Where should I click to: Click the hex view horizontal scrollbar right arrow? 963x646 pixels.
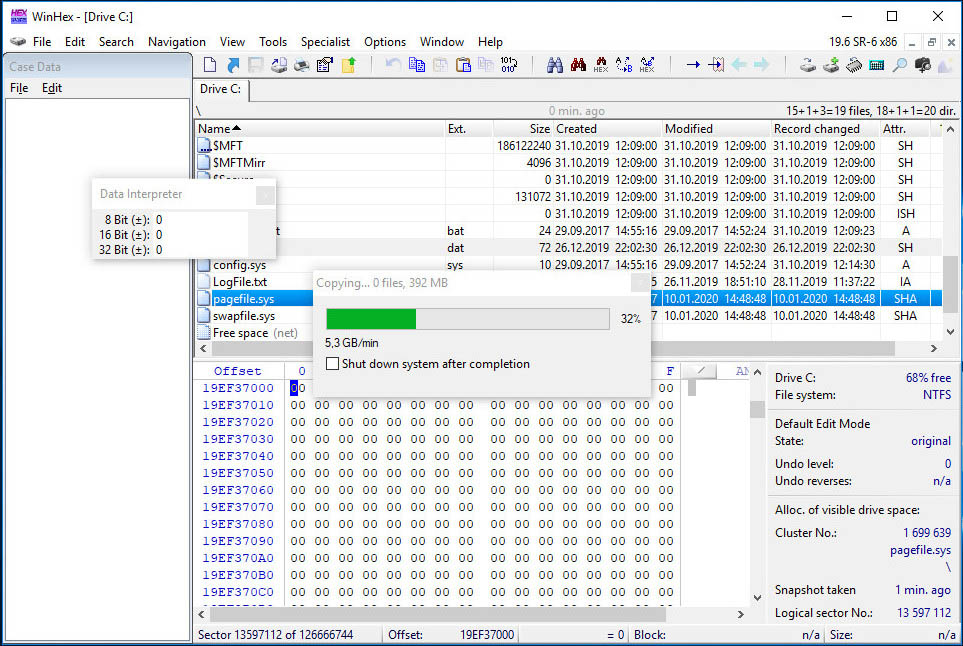[x=741, y=614]
